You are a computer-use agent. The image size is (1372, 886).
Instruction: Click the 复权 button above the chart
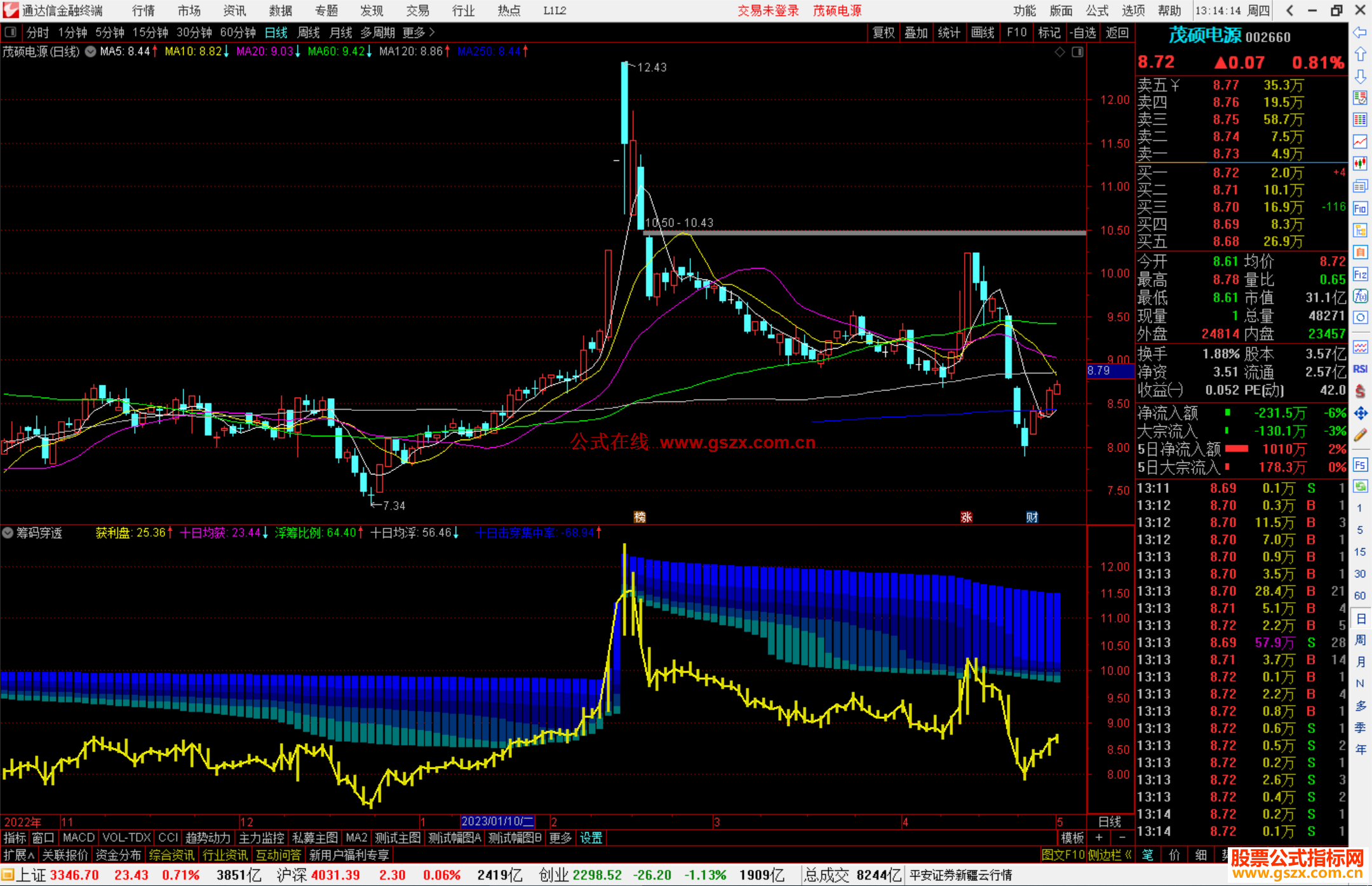click(x=883, y=32)
